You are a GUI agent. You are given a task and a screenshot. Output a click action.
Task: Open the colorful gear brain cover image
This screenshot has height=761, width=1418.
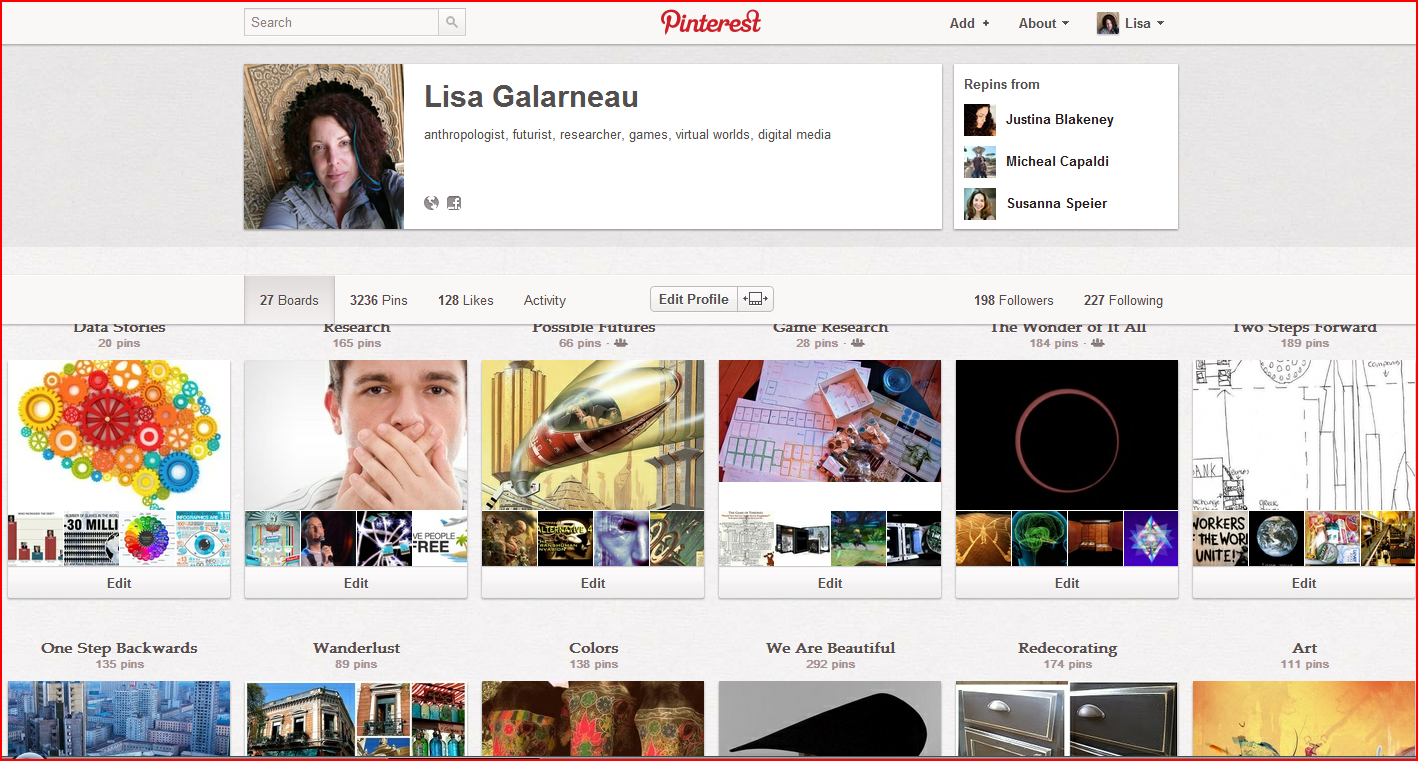(119, 435)
